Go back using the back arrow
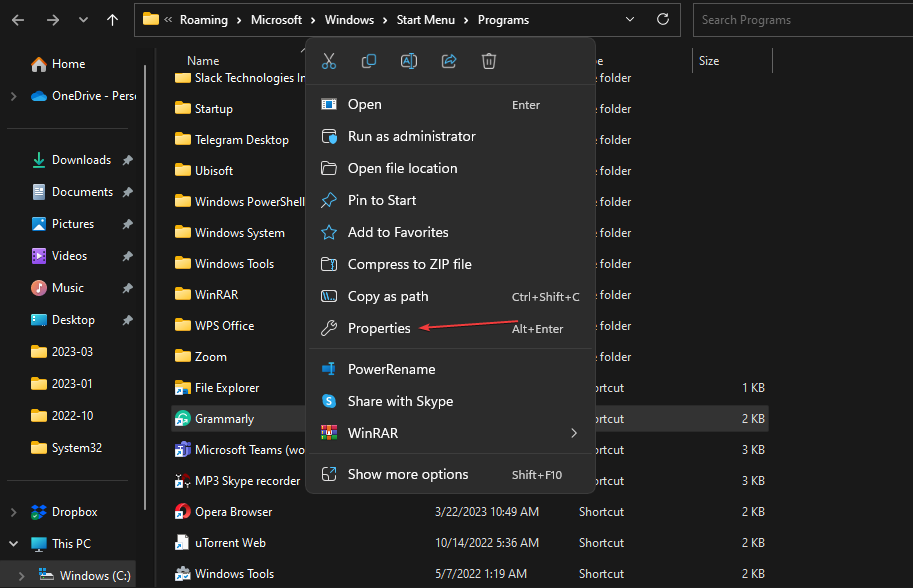Viewport: 913px width, 588px height. pyautogui.click(x=17, y=19)
